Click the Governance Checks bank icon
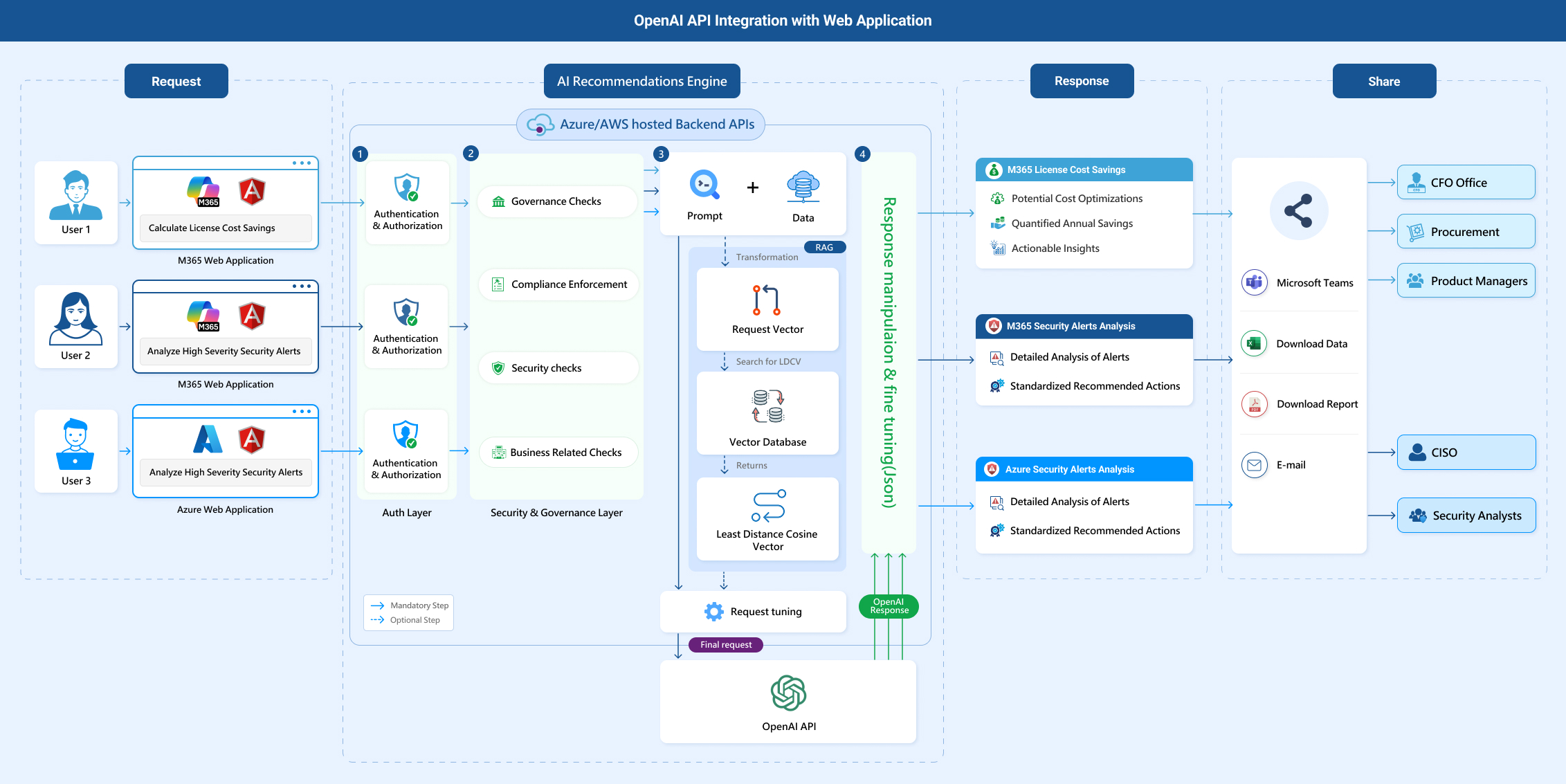Viewport: 1566px width, 784px height. click(498, 201)
